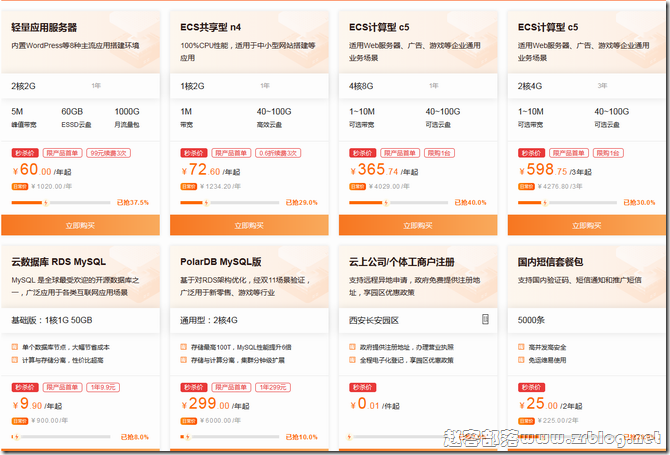Click the lightning icon on the 已抢37.5% progress bar
Image resolution: width=670 pixels, height=455 pixels.
click(x=46, y=203)
